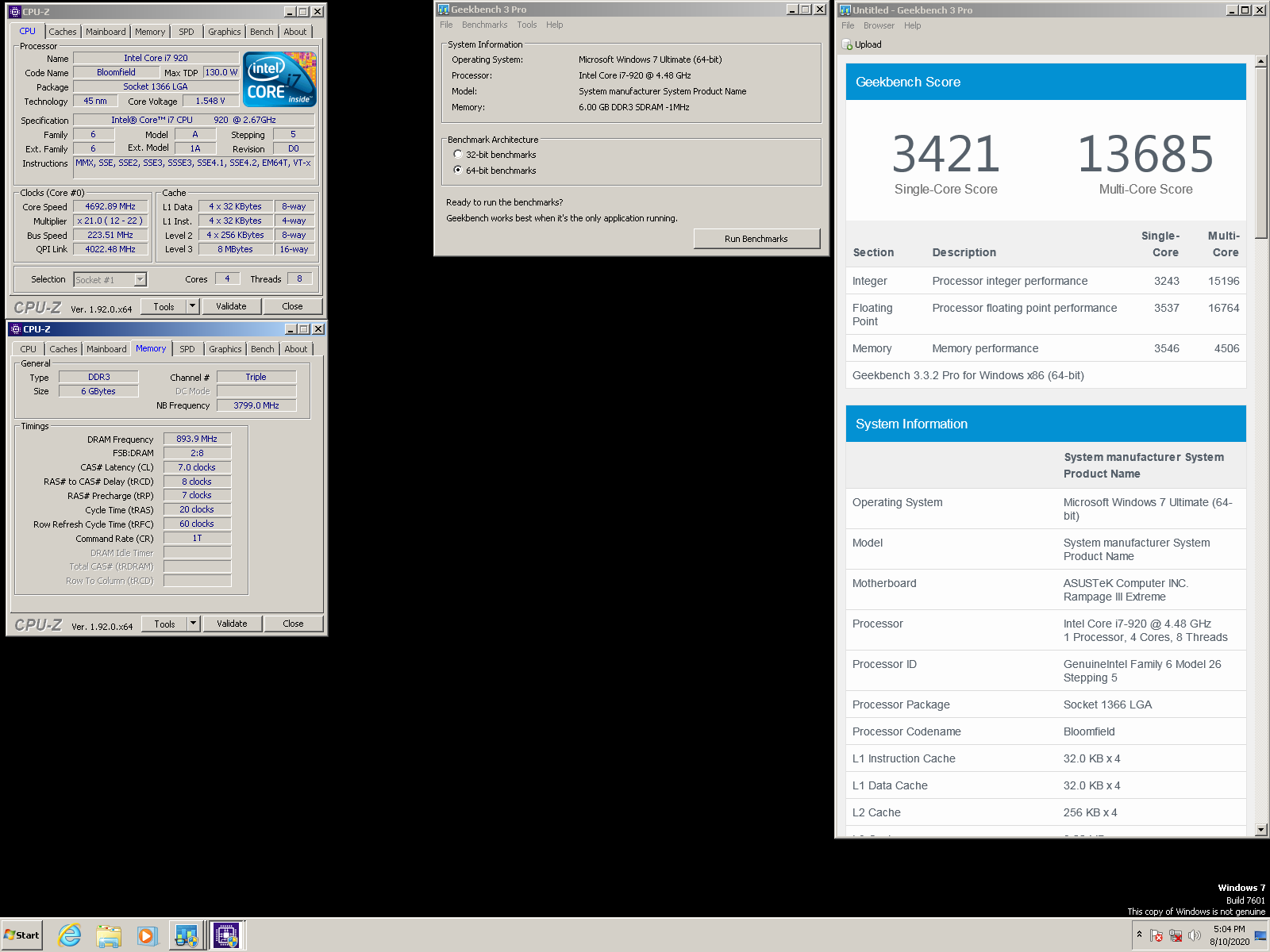
Task: Switch to Mainboard tab in top CPU-Z
Action: click(x=106, y=32)
